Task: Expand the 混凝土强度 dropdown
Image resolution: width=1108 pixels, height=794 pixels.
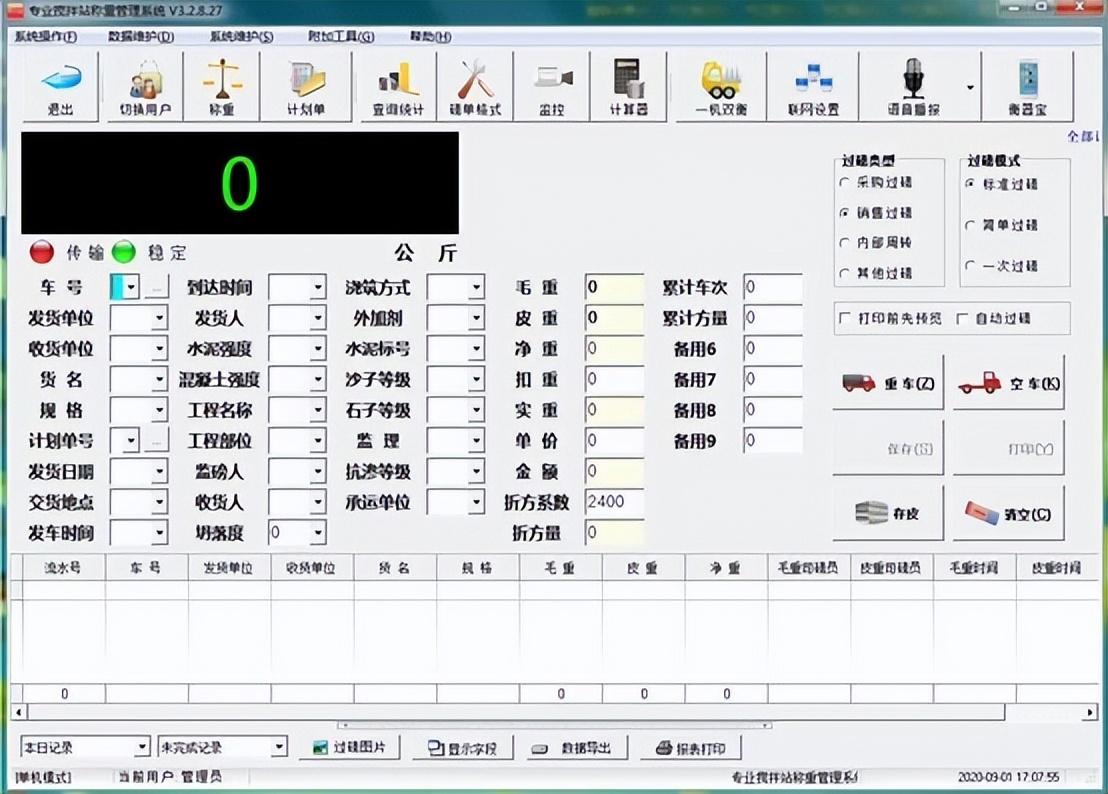Action: pyautogui.click(x=318, y=379)
